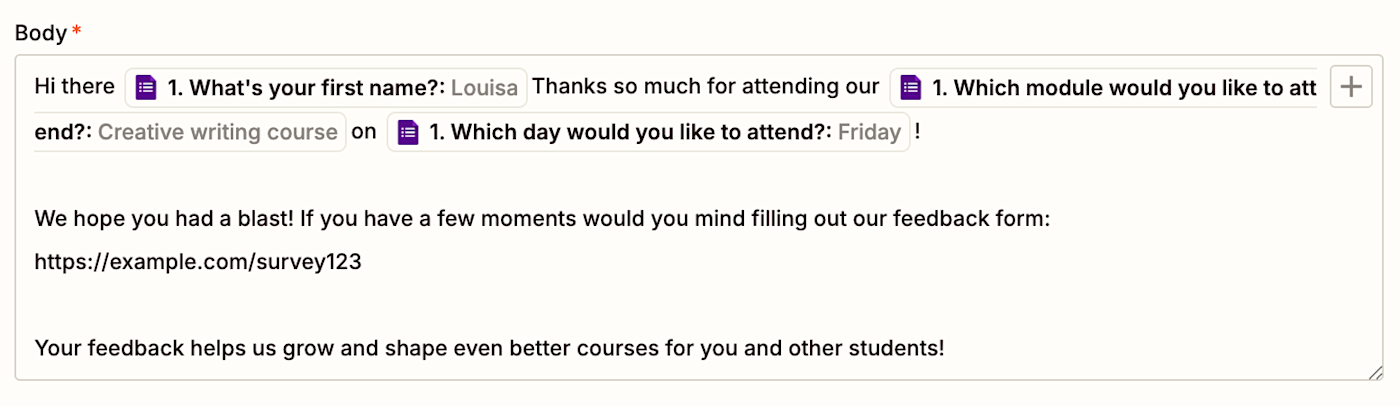Image resolution: width=1400 pixels, height=407 pixels.
Task: Click the "Thanks so much for attending our" text
Action: [x=705, y=87]
